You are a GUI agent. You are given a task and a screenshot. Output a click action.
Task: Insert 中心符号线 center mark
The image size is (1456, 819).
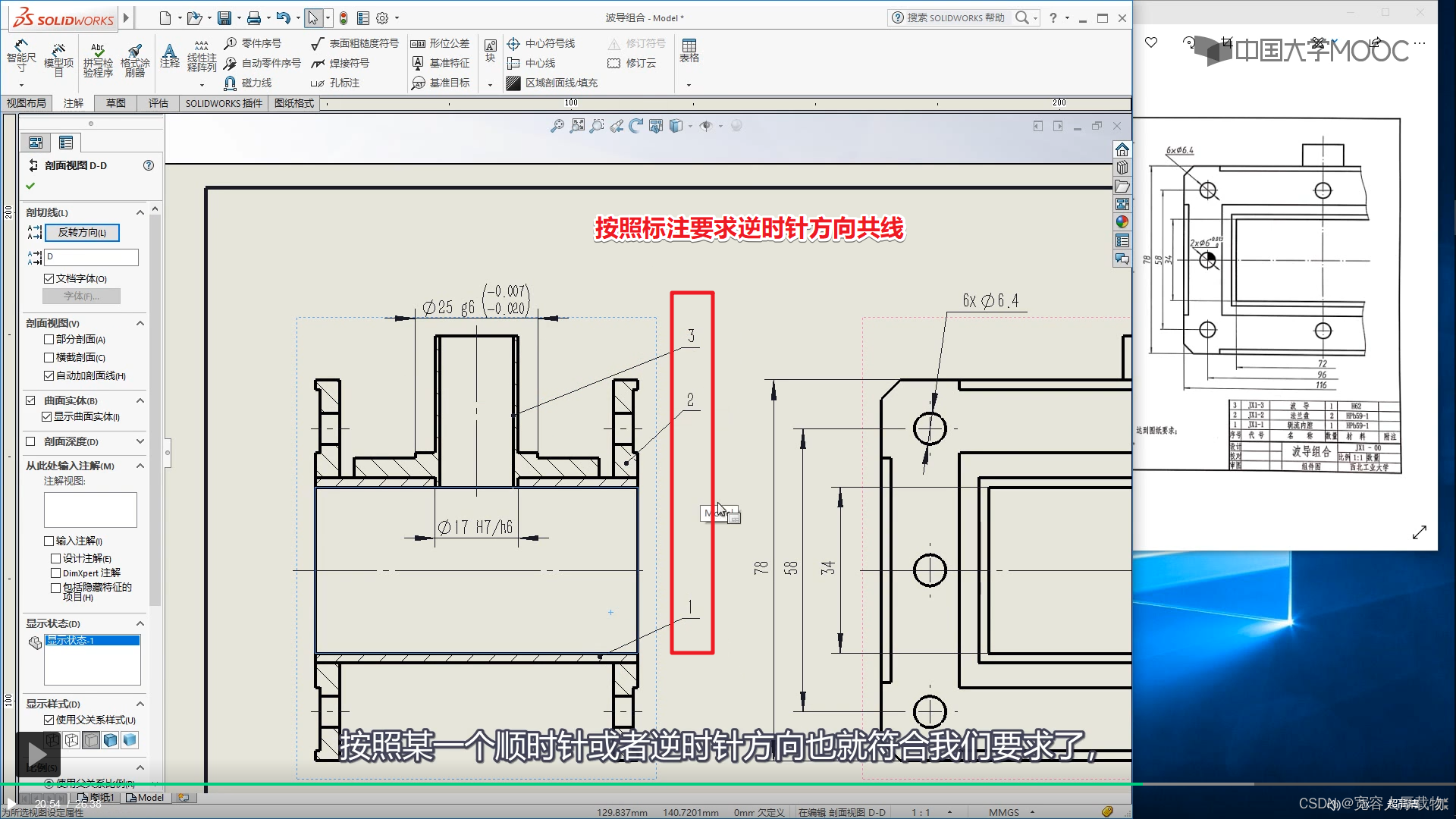point(541,43)
